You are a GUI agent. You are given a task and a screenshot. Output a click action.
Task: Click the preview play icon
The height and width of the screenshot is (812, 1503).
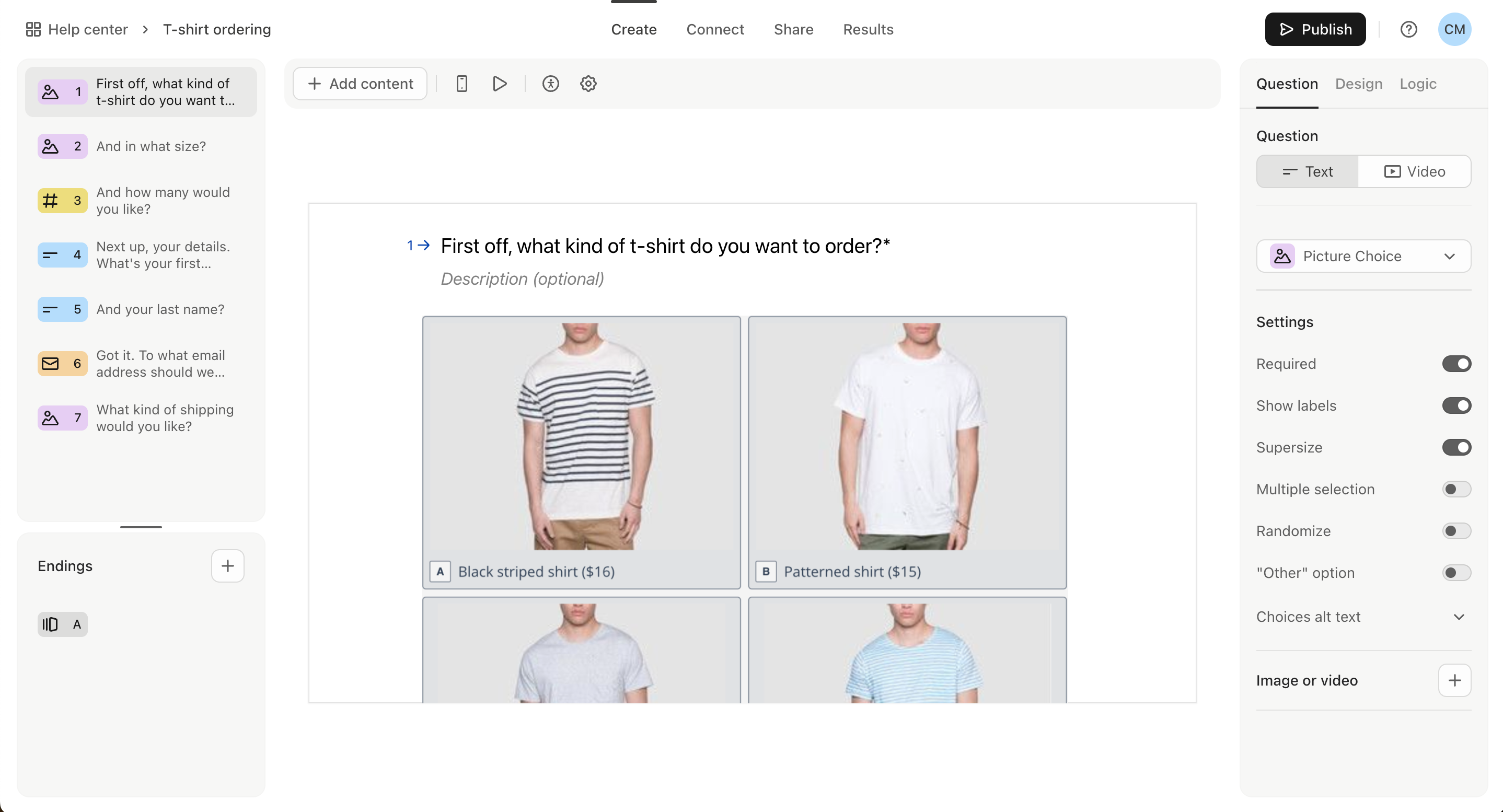[x=500, y=84]
